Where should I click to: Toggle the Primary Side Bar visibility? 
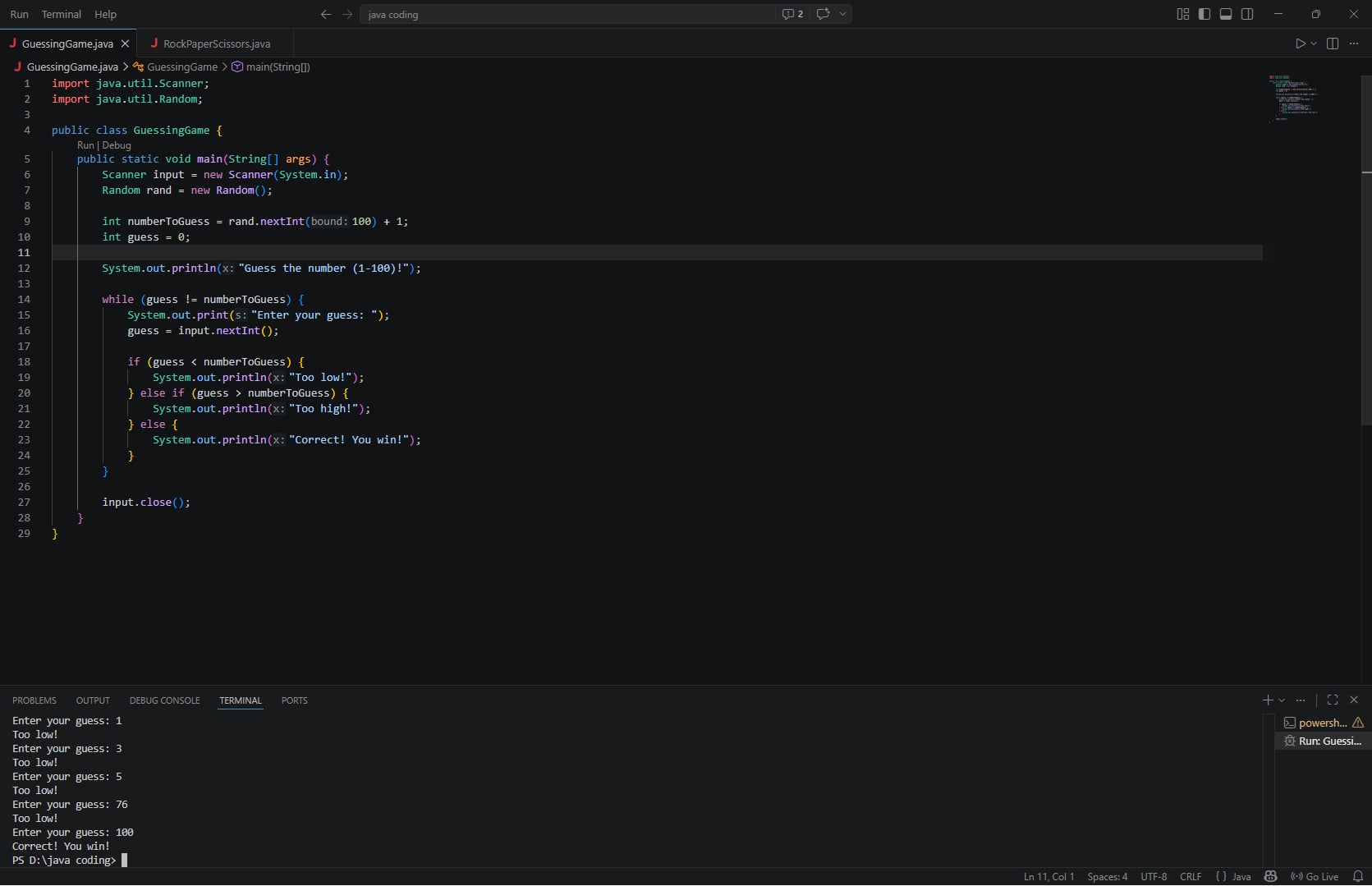[1205, 14]
